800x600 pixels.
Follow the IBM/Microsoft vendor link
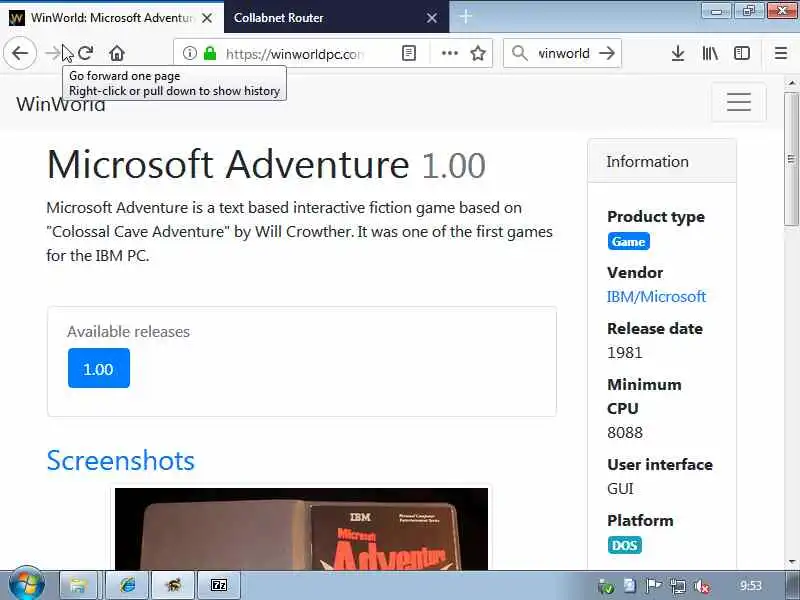coord(656,296)
